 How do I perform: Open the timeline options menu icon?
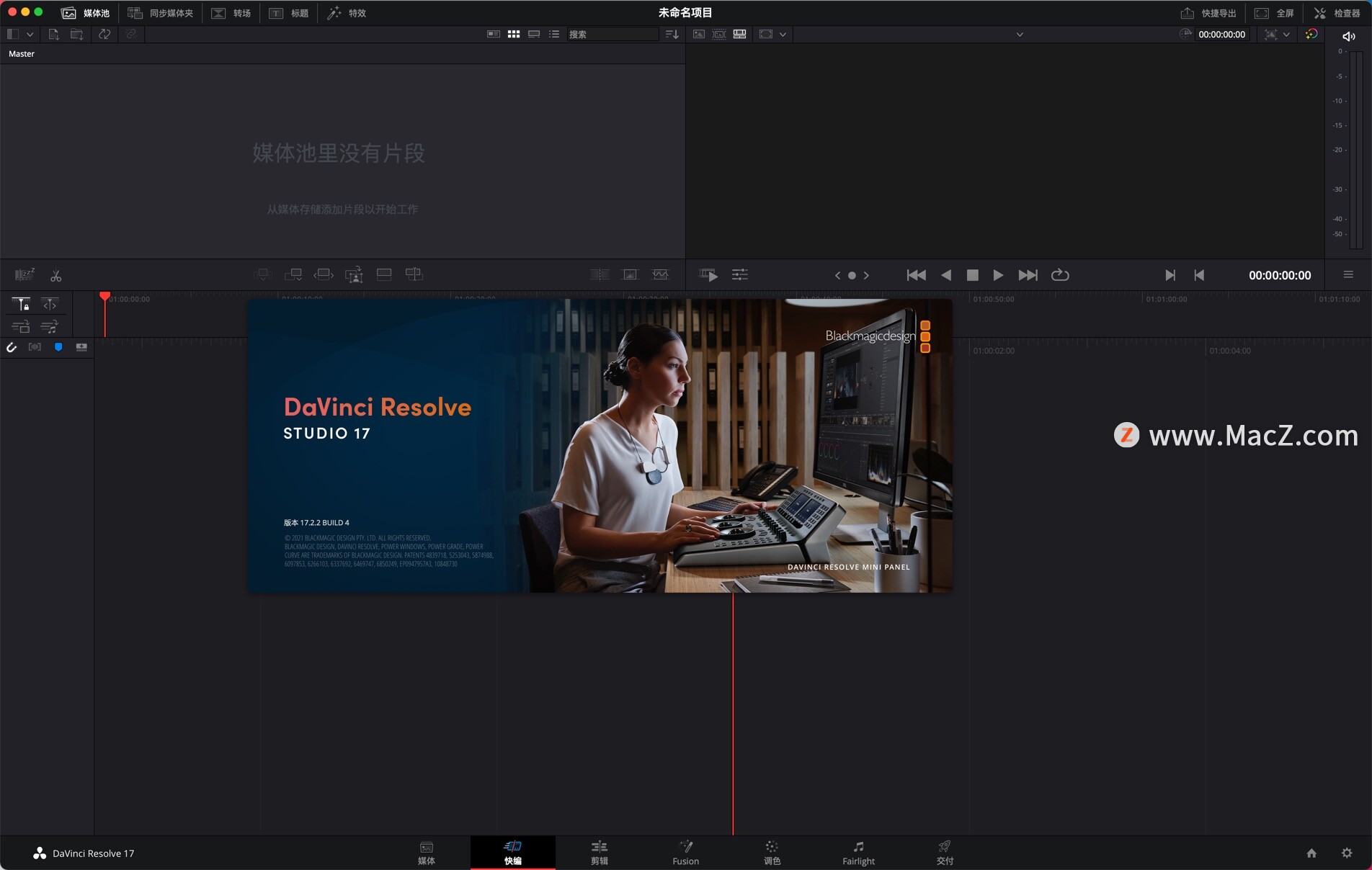click(x=1348, y=274)
